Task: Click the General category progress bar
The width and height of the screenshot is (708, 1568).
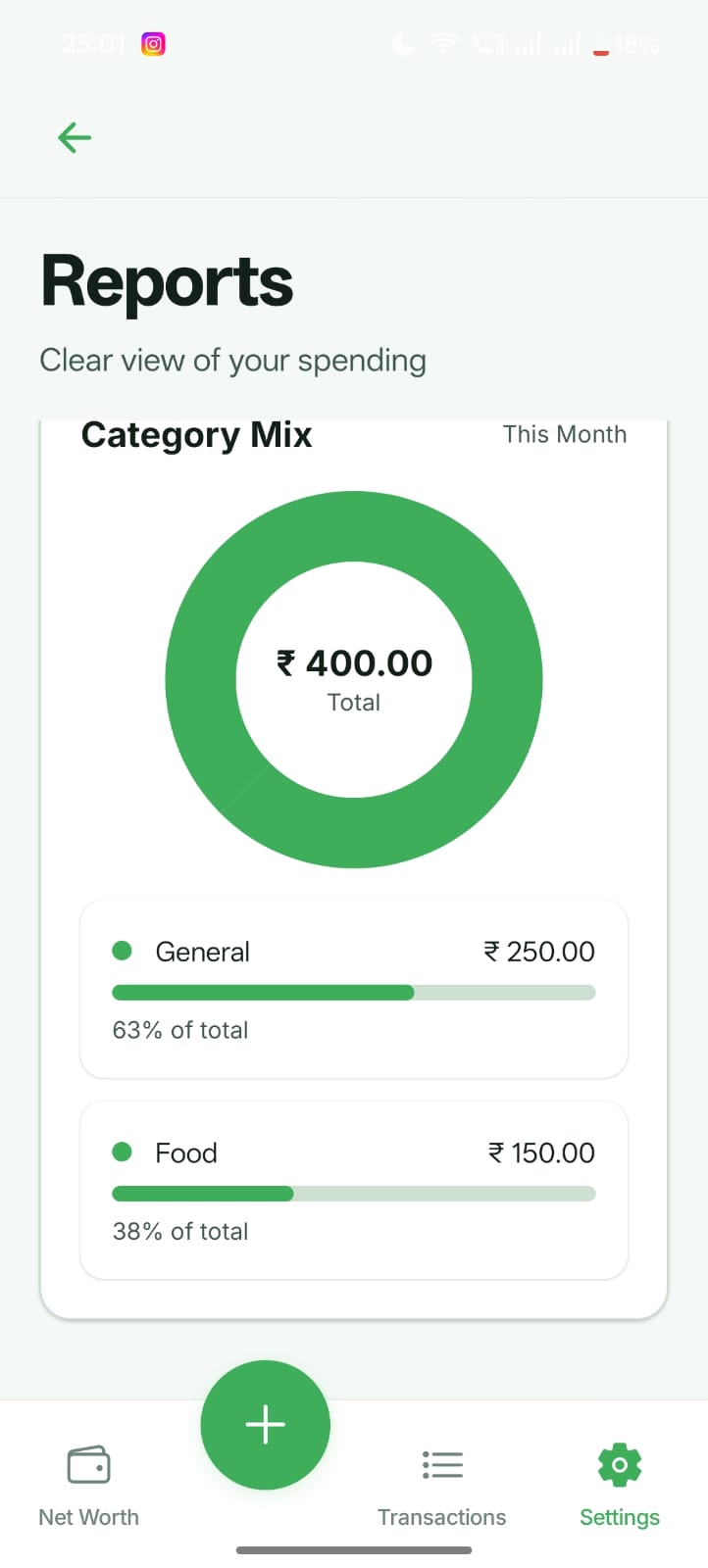Action: (x=353, y=993)
